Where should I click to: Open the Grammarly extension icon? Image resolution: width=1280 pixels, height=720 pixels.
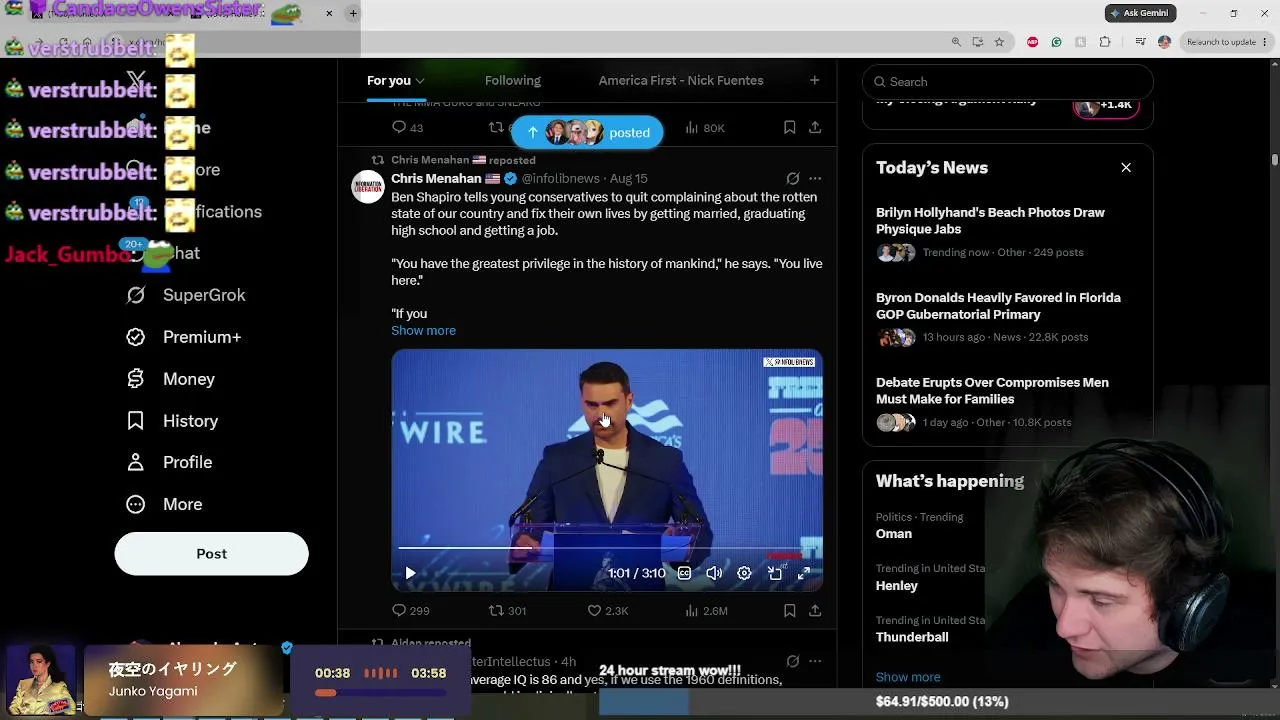tap(1056, 42)
